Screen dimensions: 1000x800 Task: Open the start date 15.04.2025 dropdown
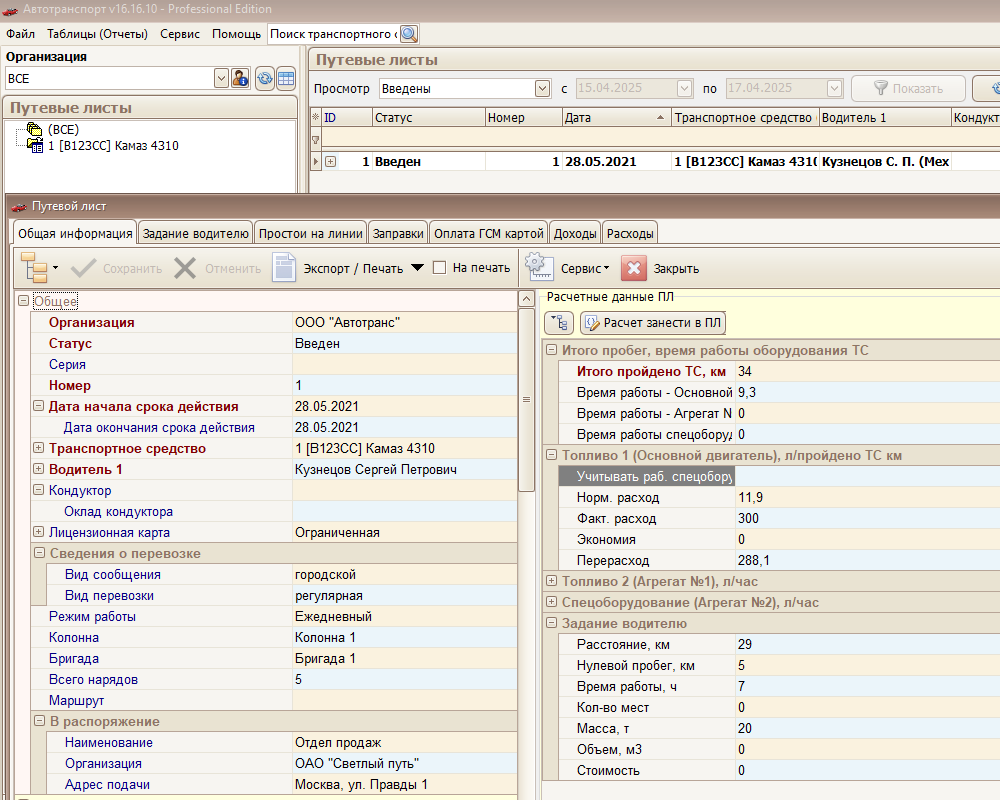(x=684, y=89)
